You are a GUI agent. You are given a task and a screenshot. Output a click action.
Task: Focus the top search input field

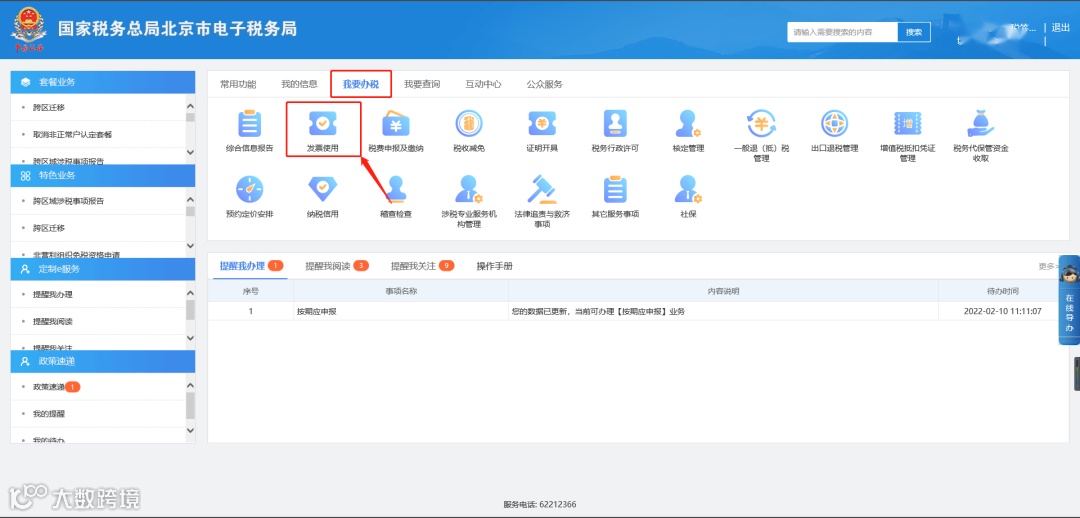842,32
